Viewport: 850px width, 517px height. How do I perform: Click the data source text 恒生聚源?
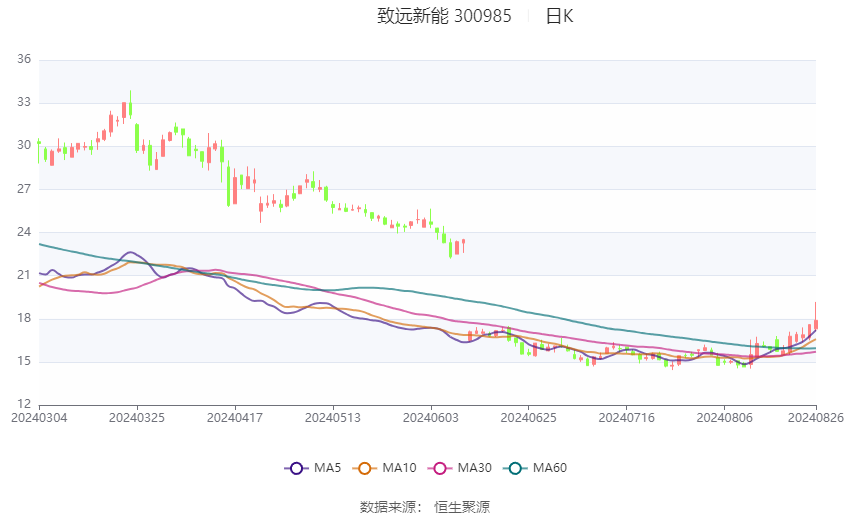[462, 507]
